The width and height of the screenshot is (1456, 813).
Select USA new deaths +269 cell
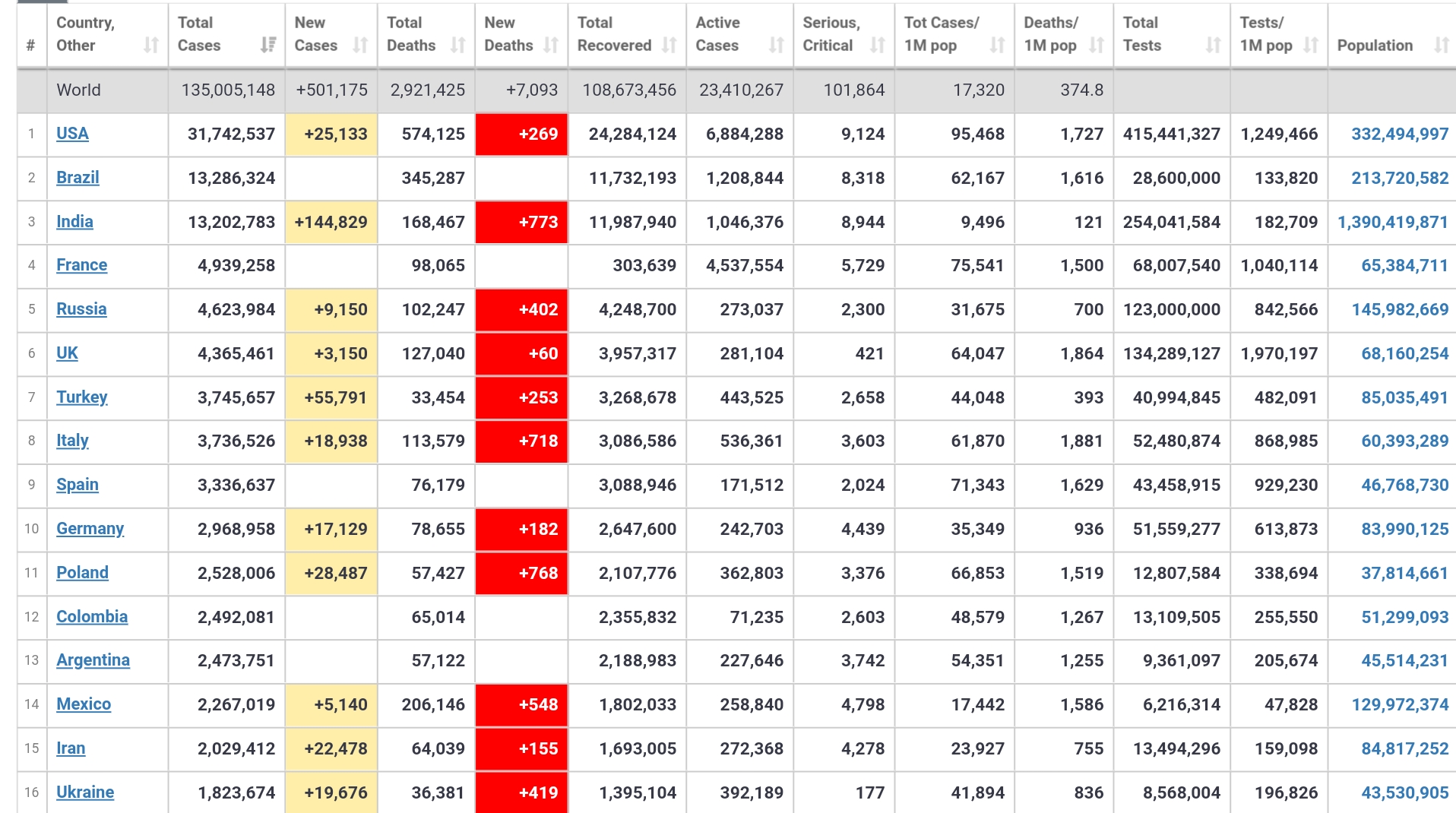[521, 134]
